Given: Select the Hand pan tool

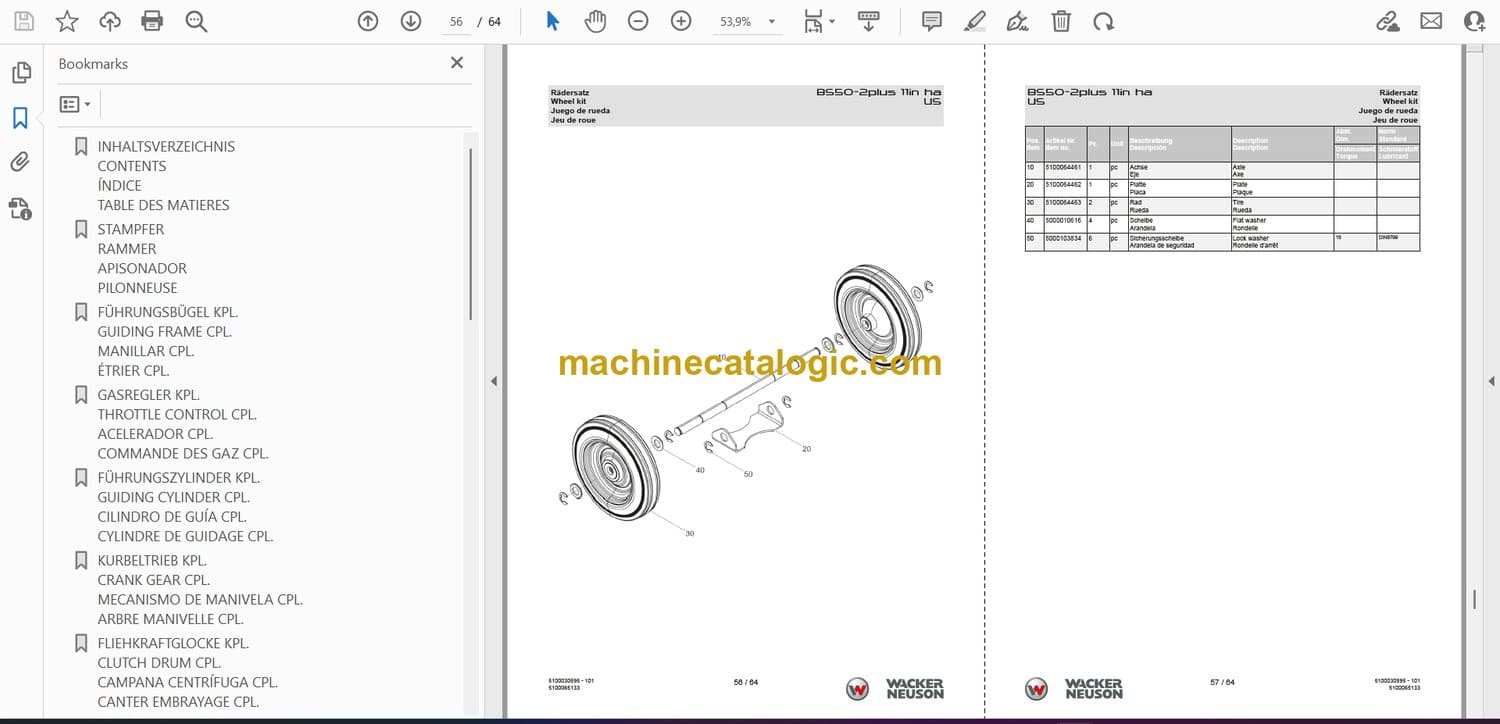Looking at the screenshot, I should (595, 21).
